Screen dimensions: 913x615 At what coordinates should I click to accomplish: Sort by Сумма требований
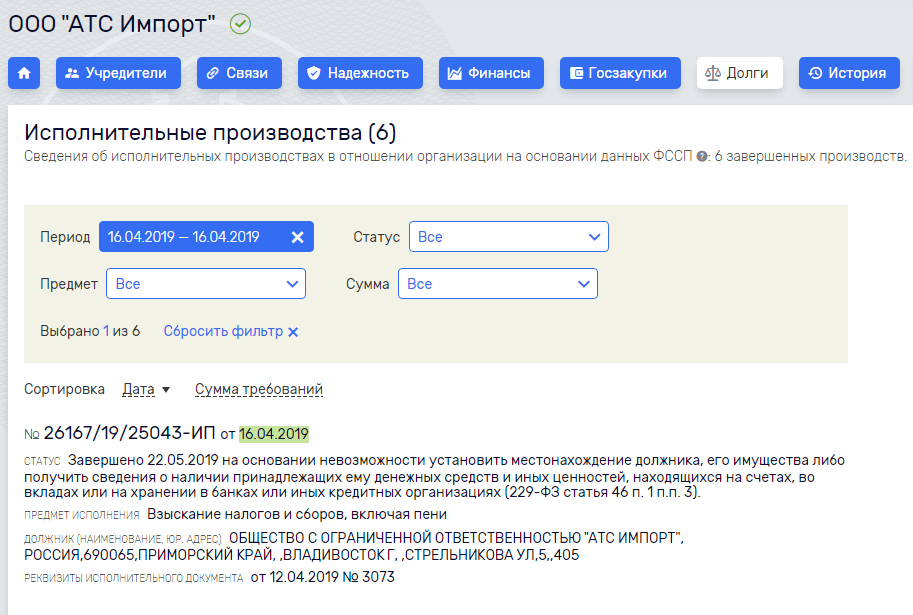(x=259, y=389)
